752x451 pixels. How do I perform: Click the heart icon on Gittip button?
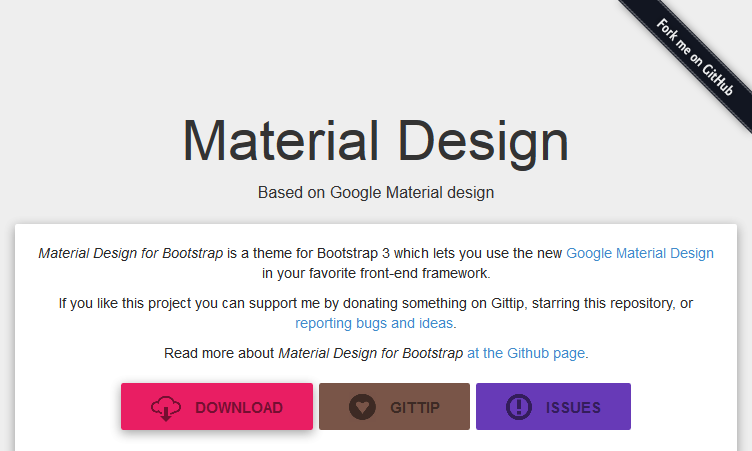362,407
